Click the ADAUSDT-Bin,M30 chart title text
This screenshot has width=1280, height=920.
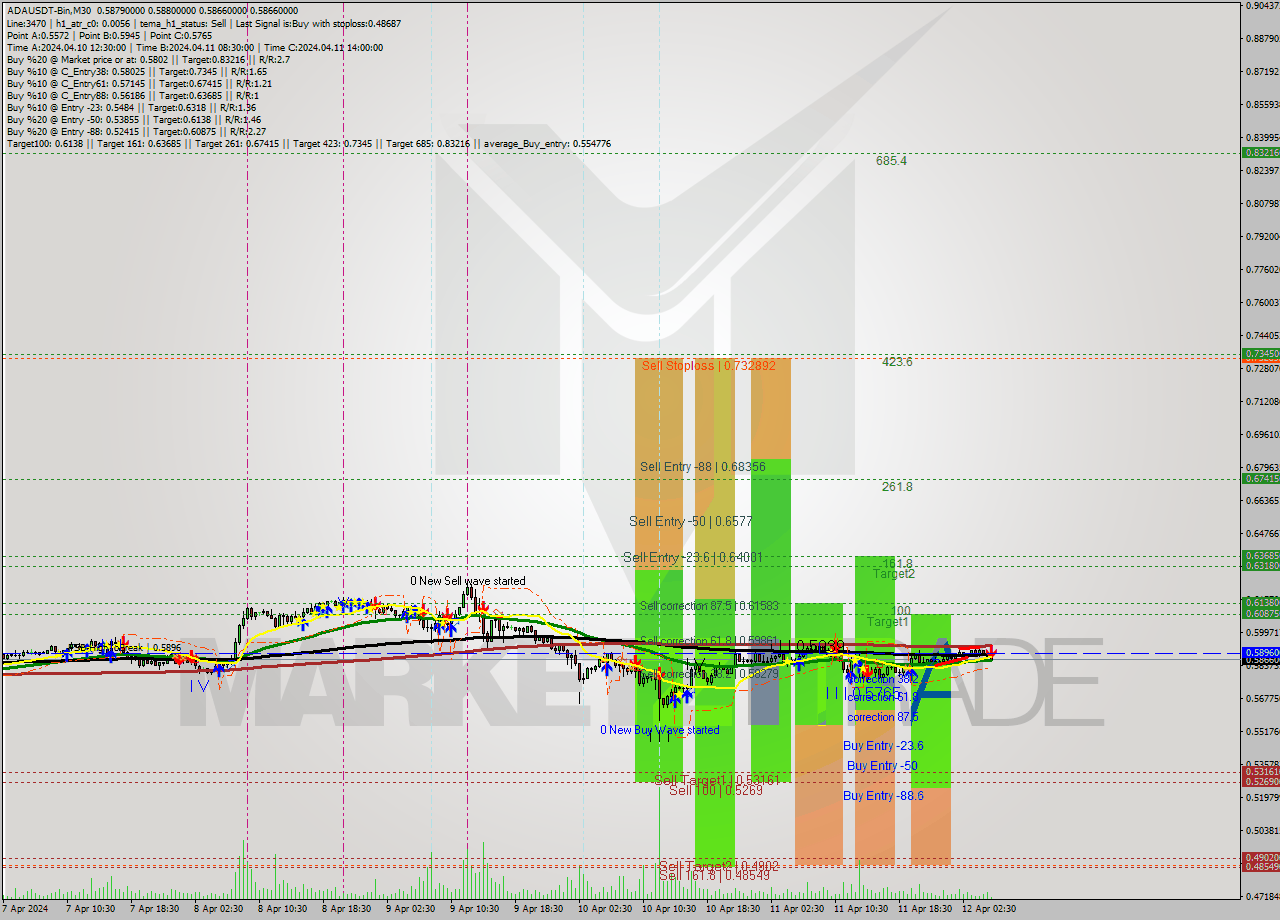tap(49, 11)
